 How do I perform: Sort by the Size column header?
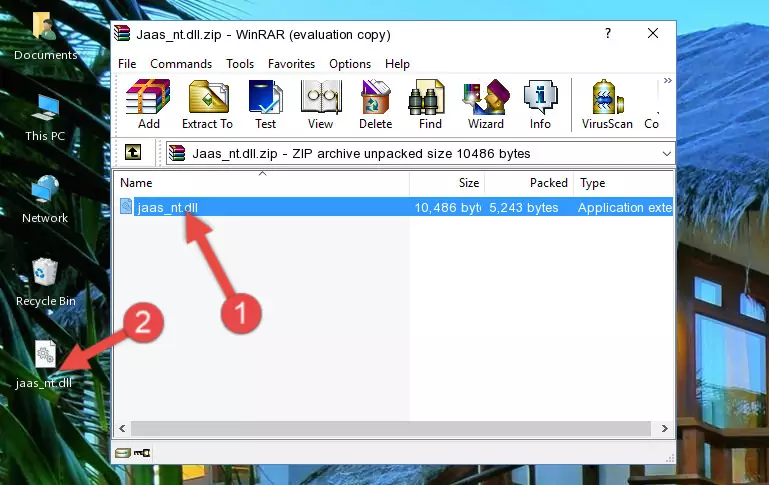pos(447,183)
